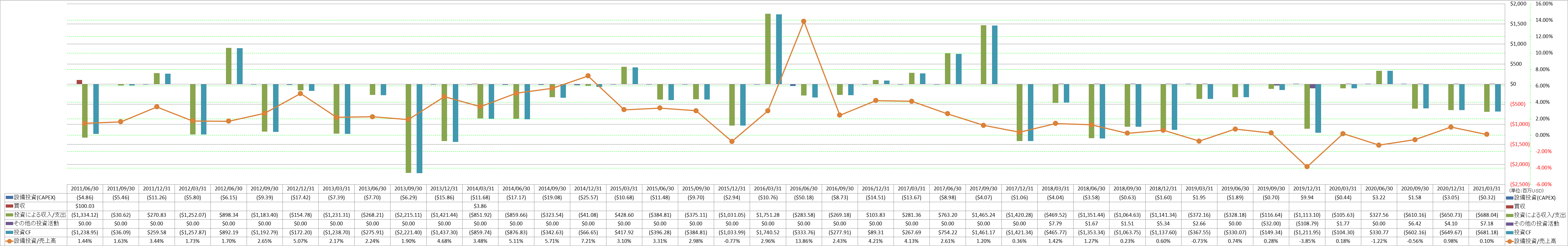This screenshot has width=1568, height=246.
Task: Click the ($688.04) cell
Action: tap(1487, 215)
